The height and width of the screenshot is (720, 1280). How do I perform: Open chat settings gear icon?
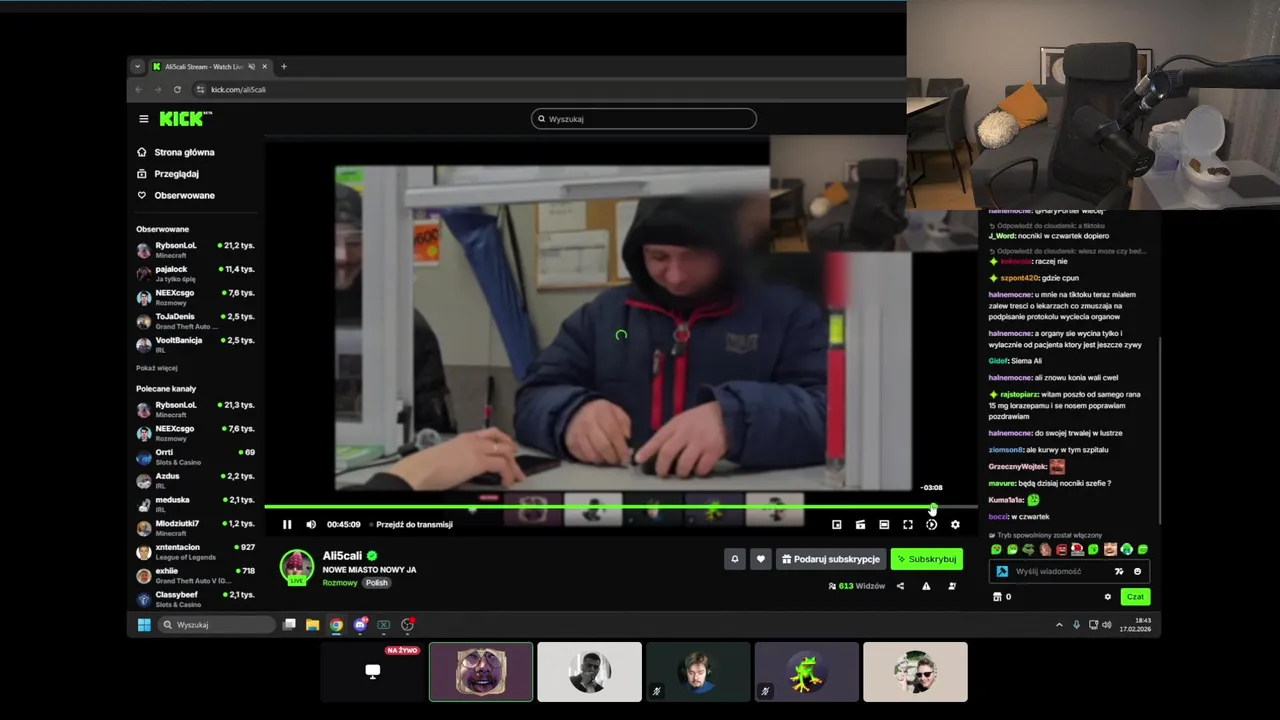pos(1107,597)
